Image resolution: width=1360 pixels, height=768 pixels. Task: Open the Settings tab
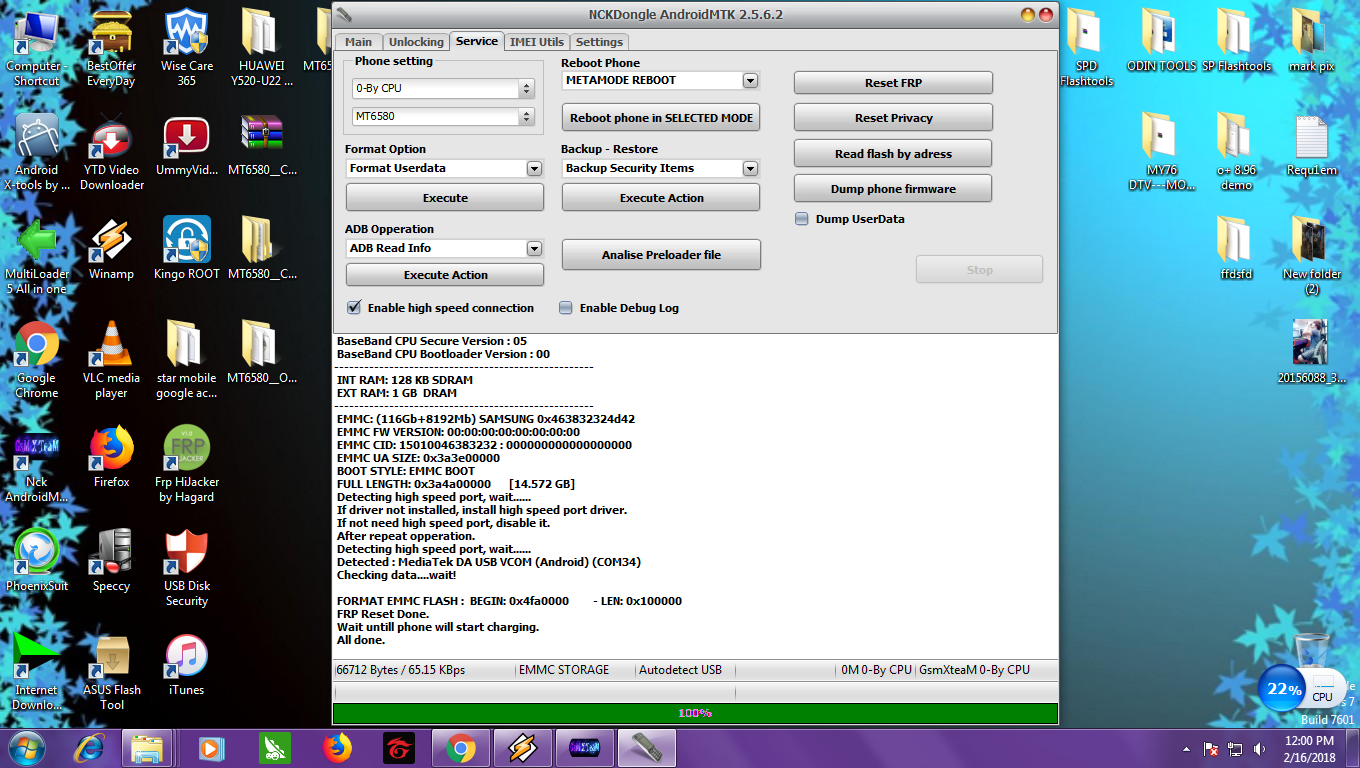[x=599, y=42]
